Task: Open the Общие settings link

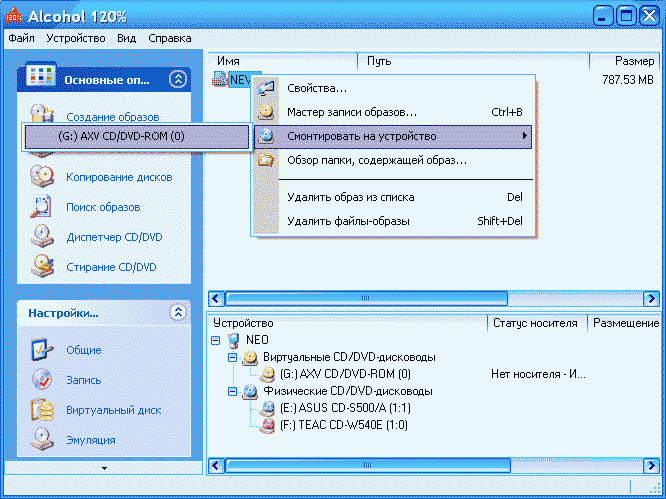Action: point(84,350)
